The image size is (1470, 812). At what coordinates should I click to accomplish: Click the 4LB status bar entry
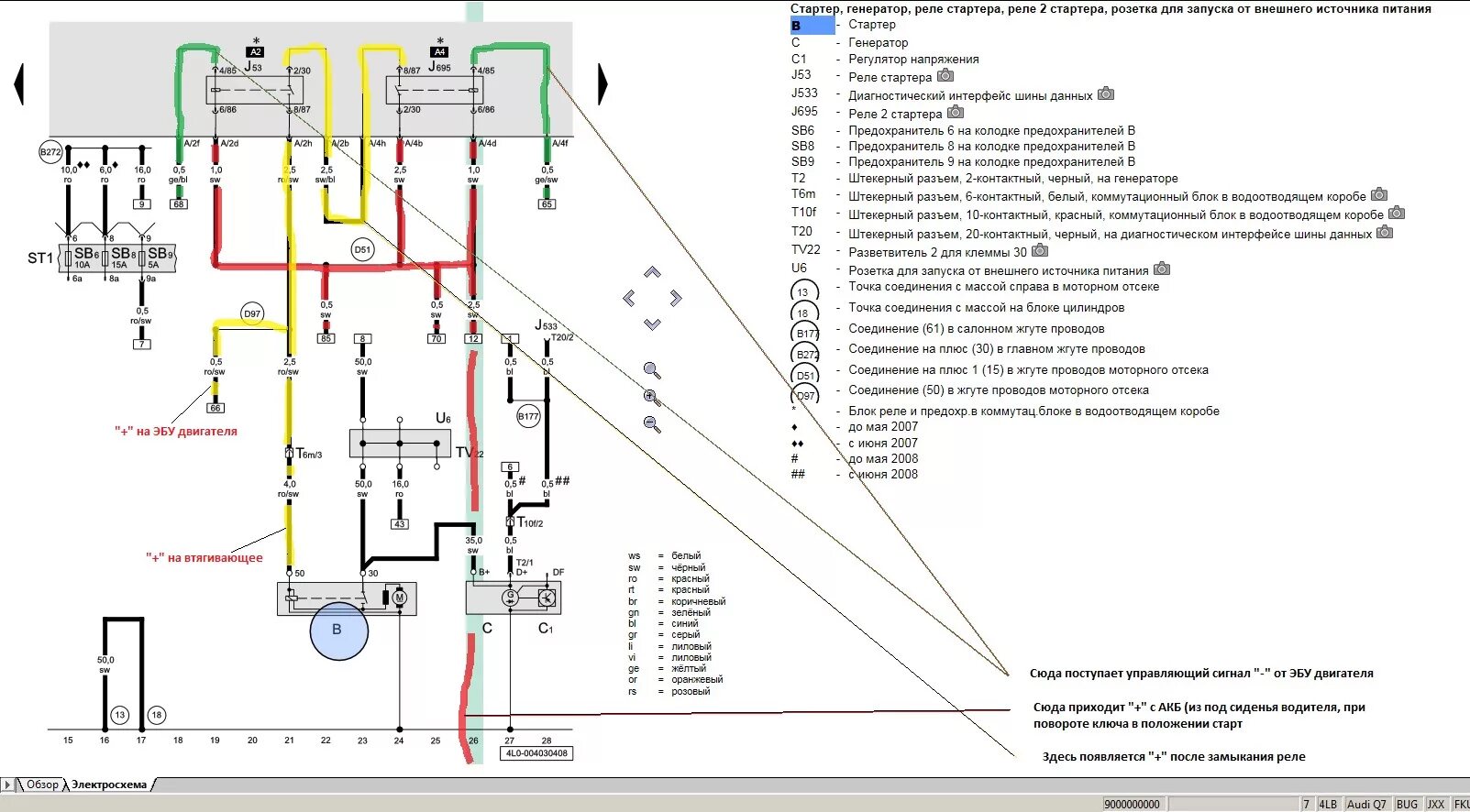[x=1328, y=804]
